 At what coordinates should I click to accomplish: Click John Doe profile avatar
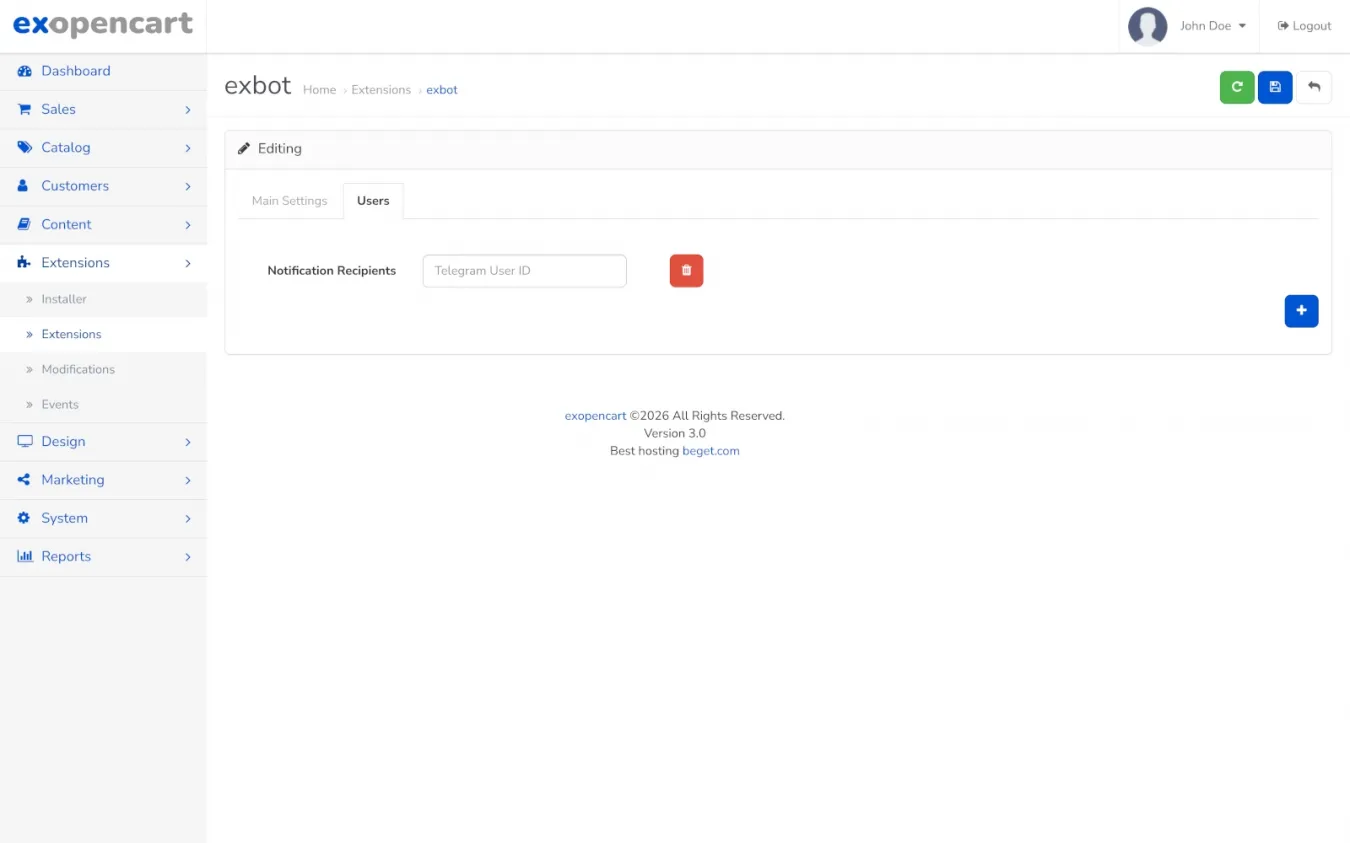(1147, 26)
